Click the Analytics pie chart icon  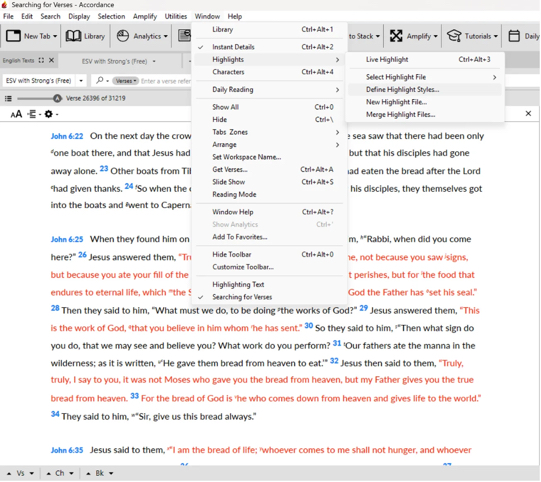coord(122,36)
